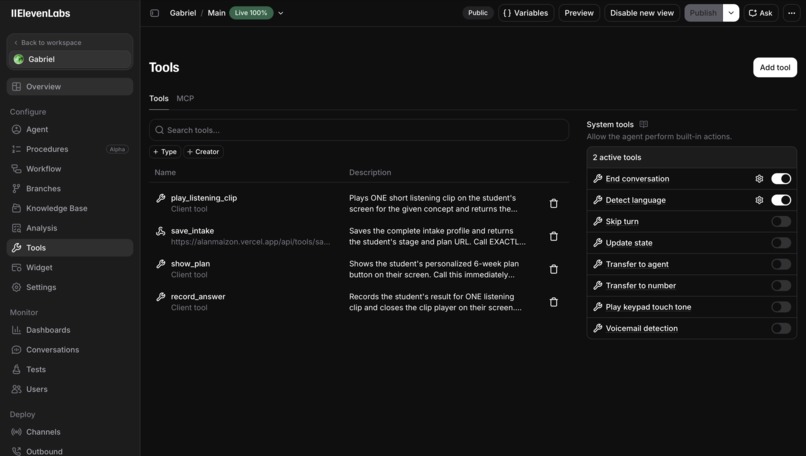
Task: Open Detect language settings gear
Action: click(x=759, y=200)
